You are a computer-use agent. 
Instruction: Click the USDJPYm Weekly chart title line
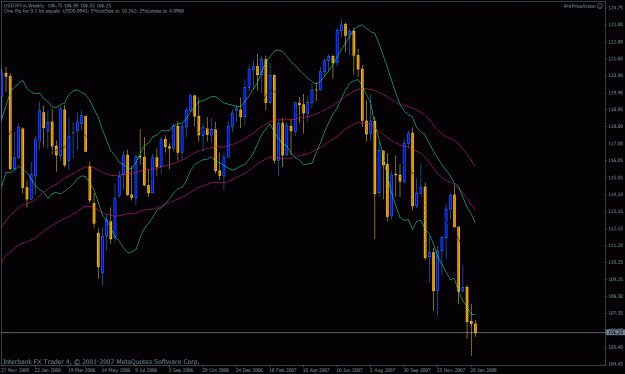coord(57,6)
